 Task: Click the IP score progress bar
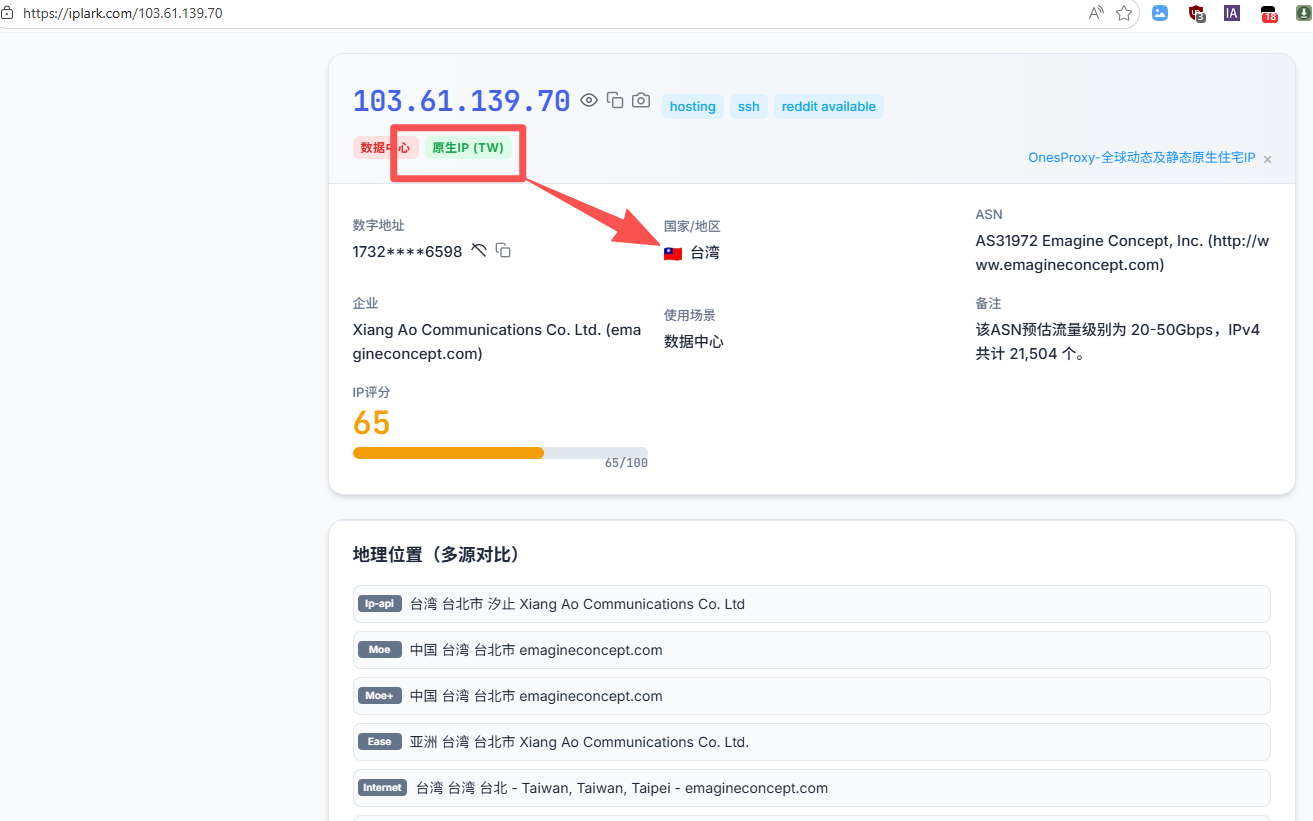[500, 453]
